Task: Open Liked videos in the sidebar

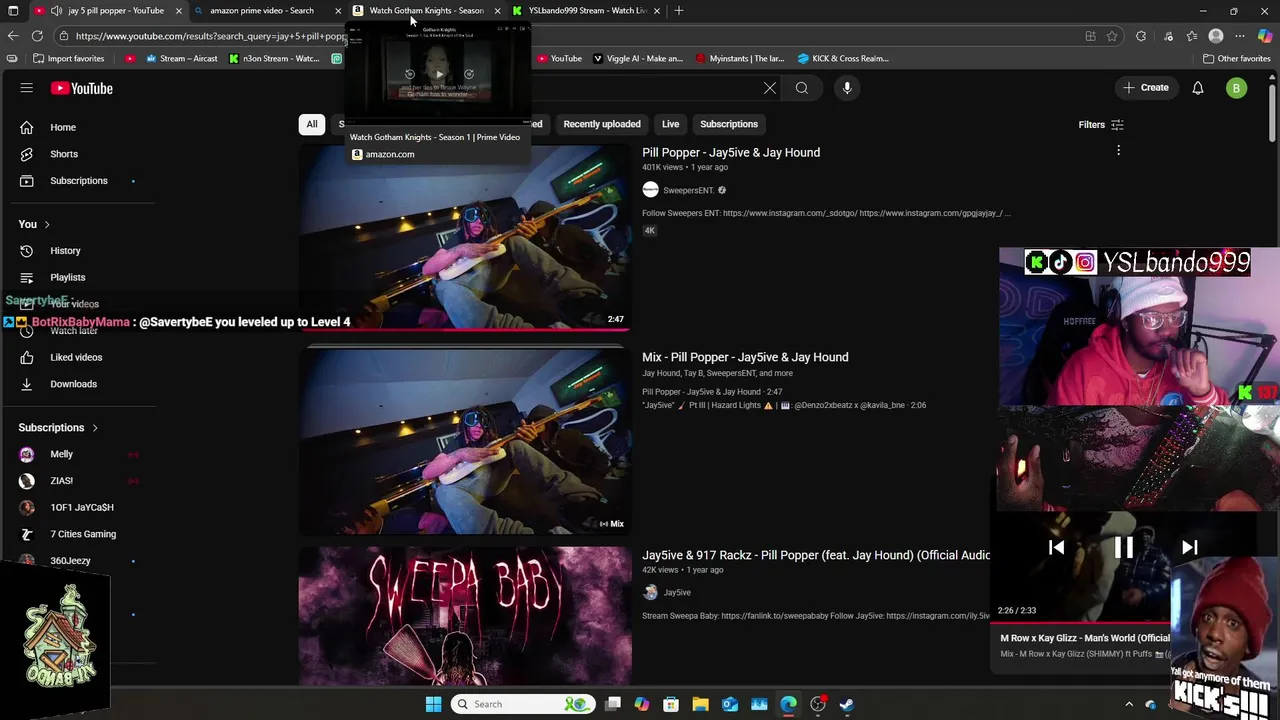Action: (x=76, y=357)
